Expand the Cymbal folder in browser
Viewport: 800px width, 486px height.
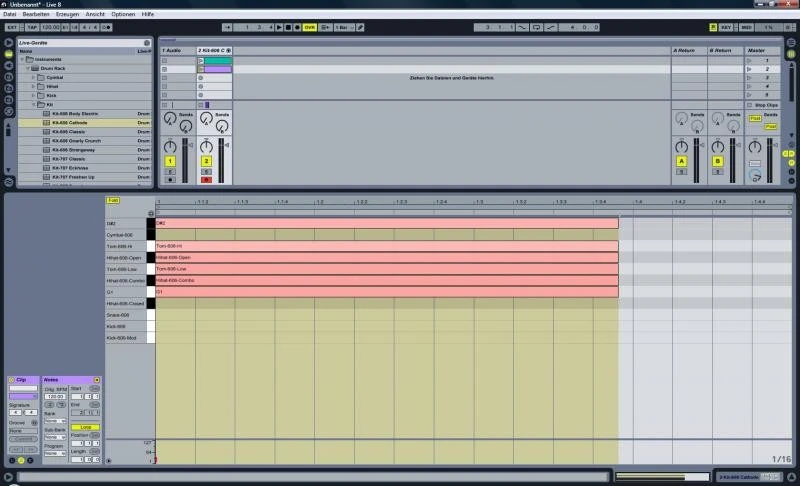click(x=34, y=76)
